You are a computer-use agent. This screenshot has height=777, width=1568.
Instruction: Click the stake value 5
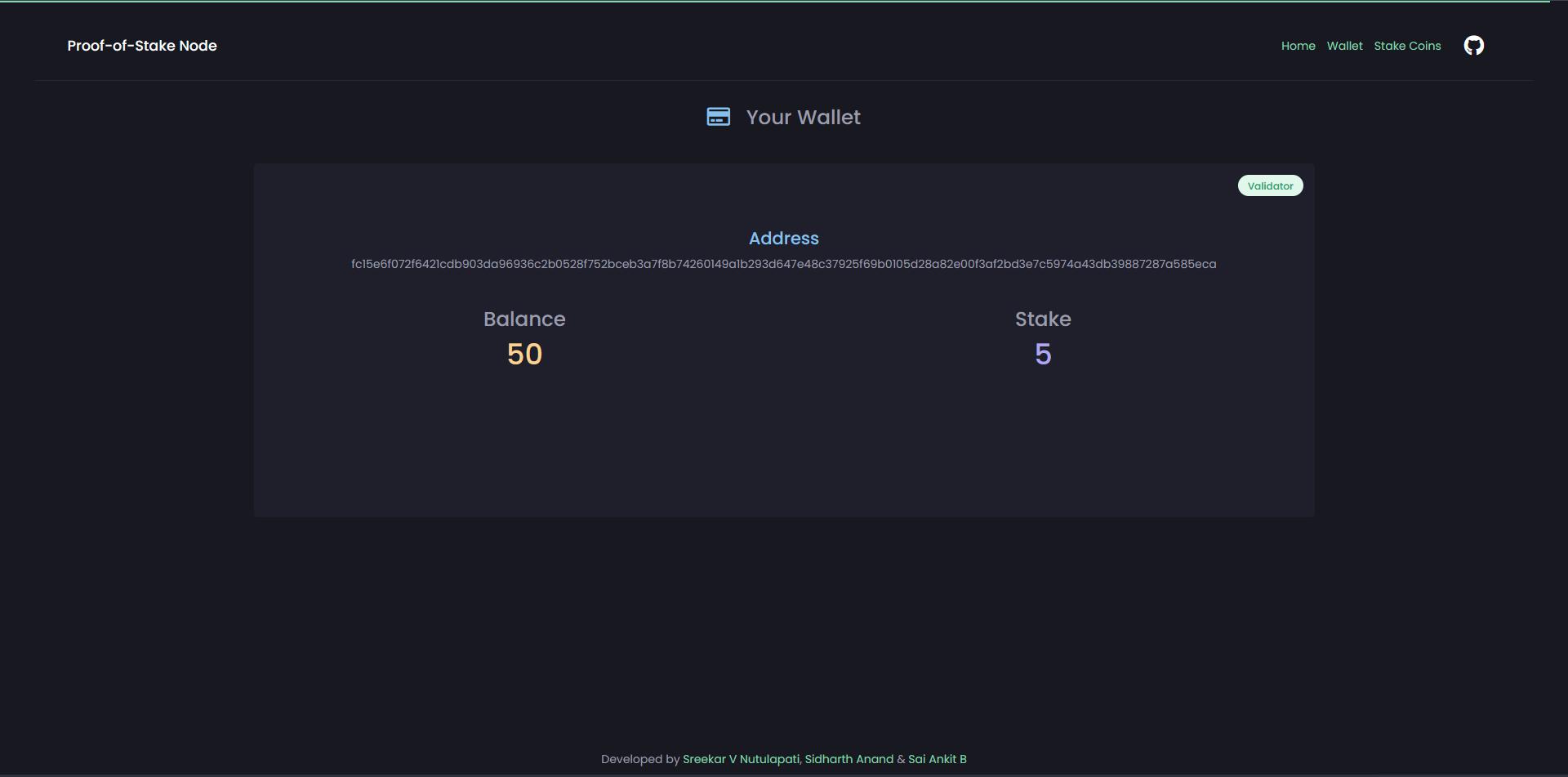click(1043, 355)
